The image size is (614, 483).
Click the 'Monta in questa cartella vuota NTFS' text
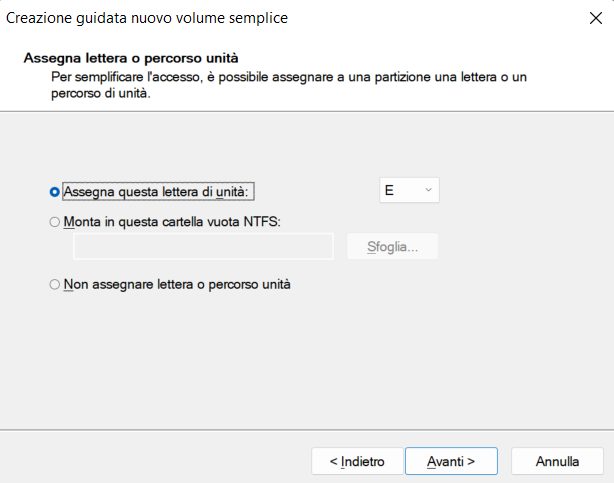coord(172,222)
